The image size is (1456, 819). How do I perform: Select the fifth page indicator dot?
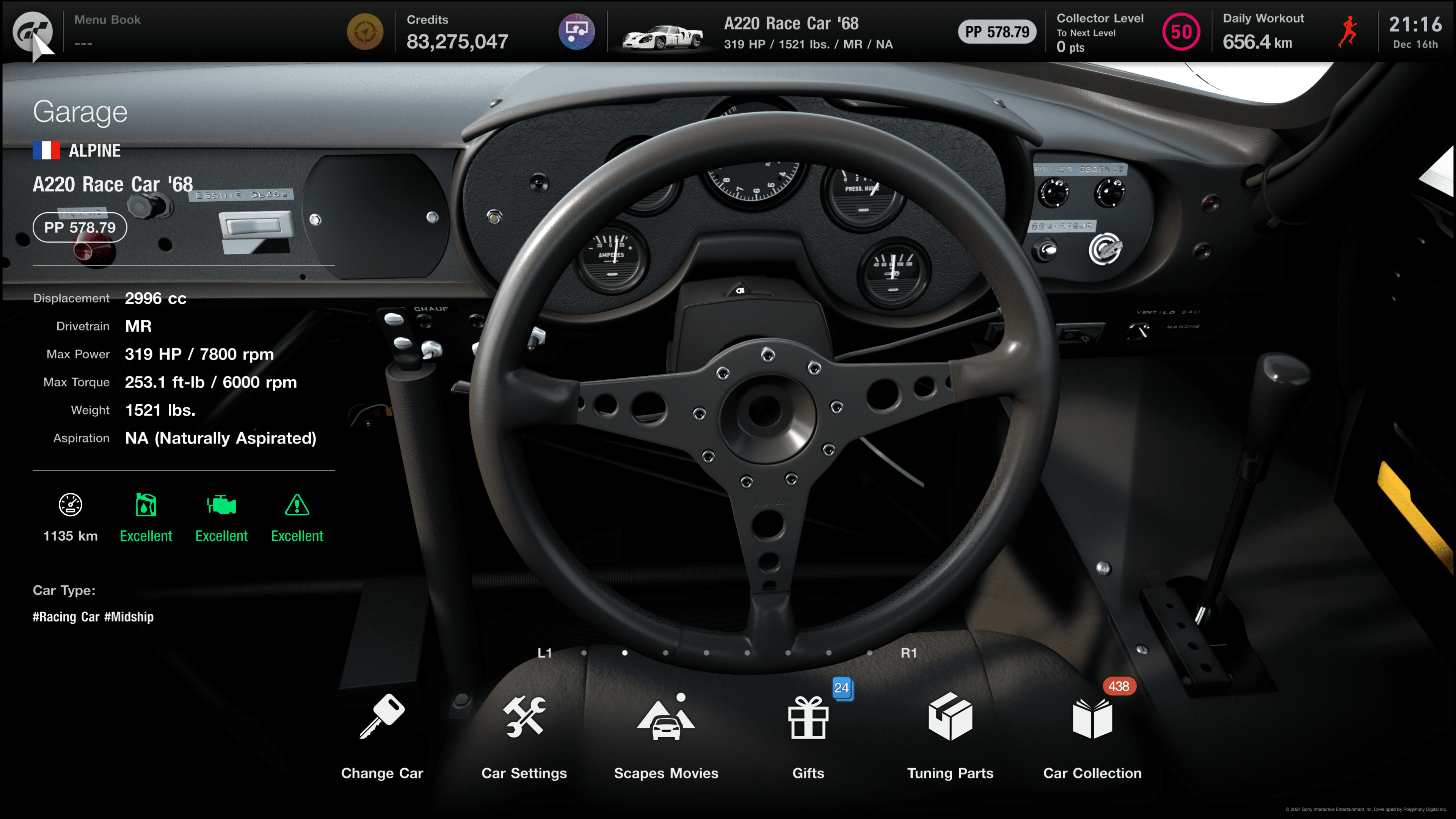(747, 653)
